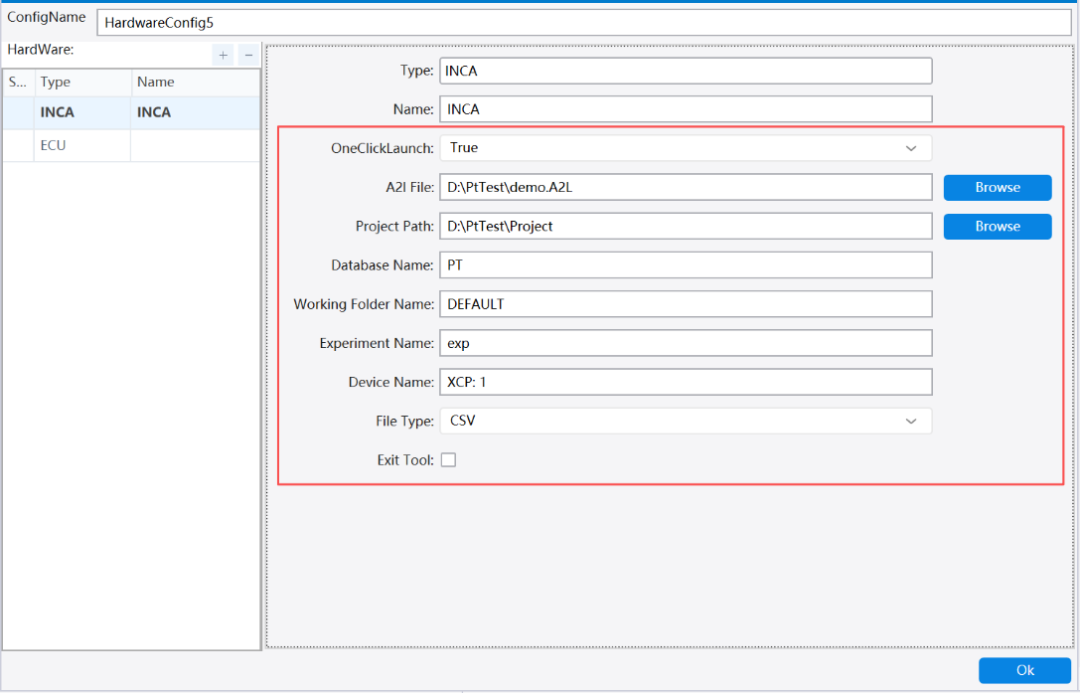Click the Project Path text field

[x=686, y=227]
